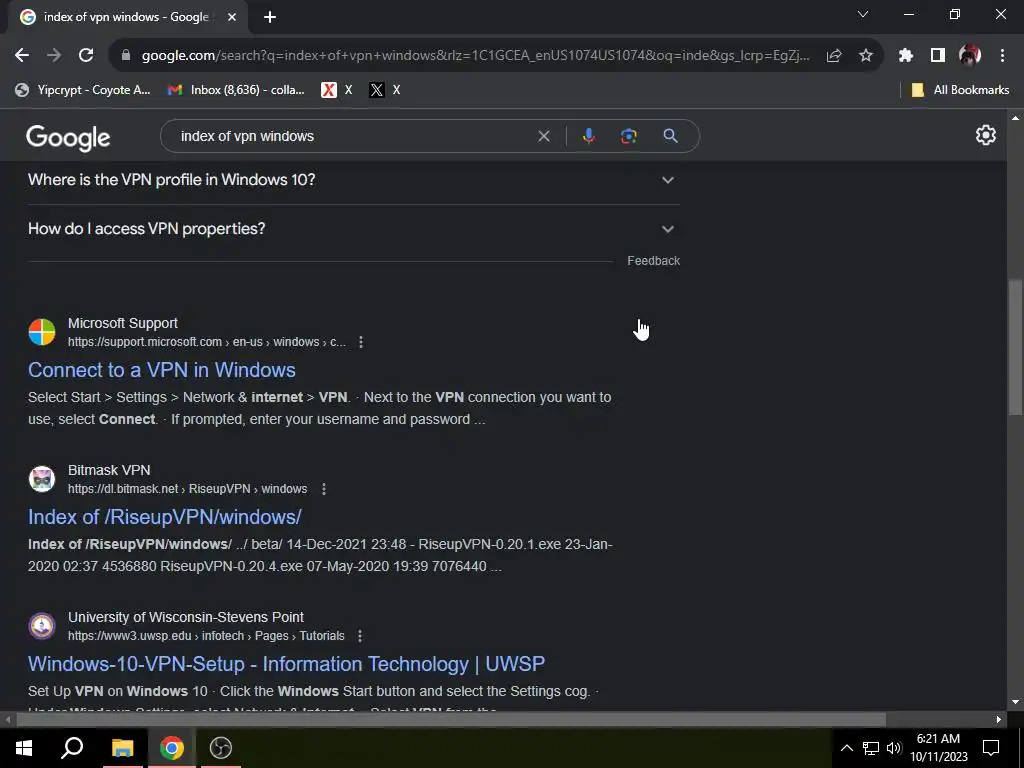Click the Microsoft Support favicon
The height and width of the screenshot is (768, 1024).
(x=42, y=332)
